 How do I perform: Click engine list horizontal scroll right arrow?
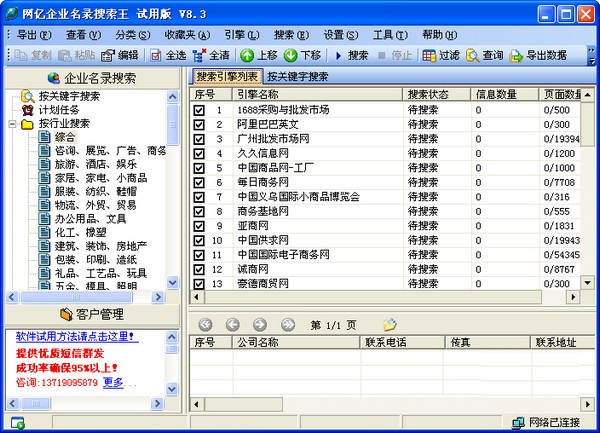pyautogui.click(x=573, y=297)
